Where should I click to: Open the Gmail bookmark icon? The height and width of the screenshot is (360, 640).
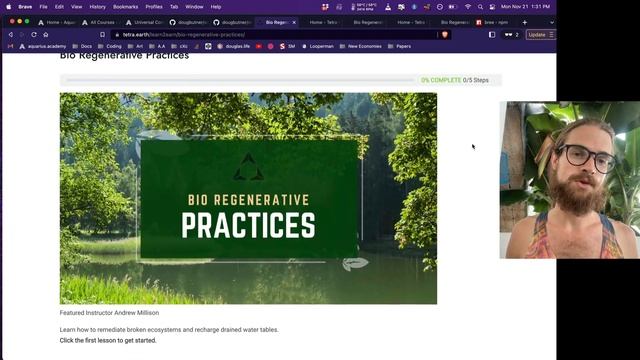[10, 46]
